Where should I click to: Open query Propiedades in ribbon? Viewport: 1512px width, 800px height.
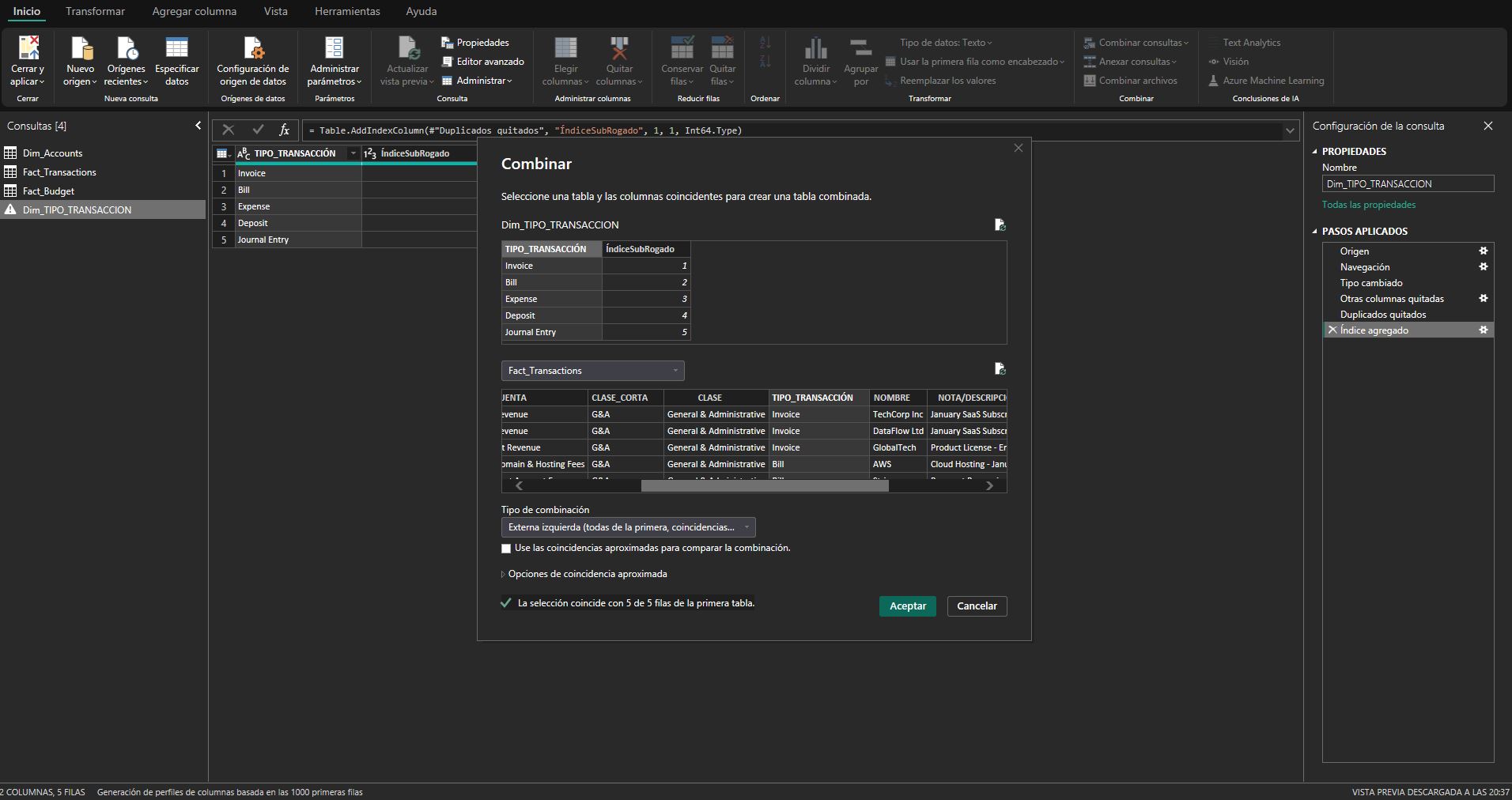pyautogui.click(x=475, y=43)
